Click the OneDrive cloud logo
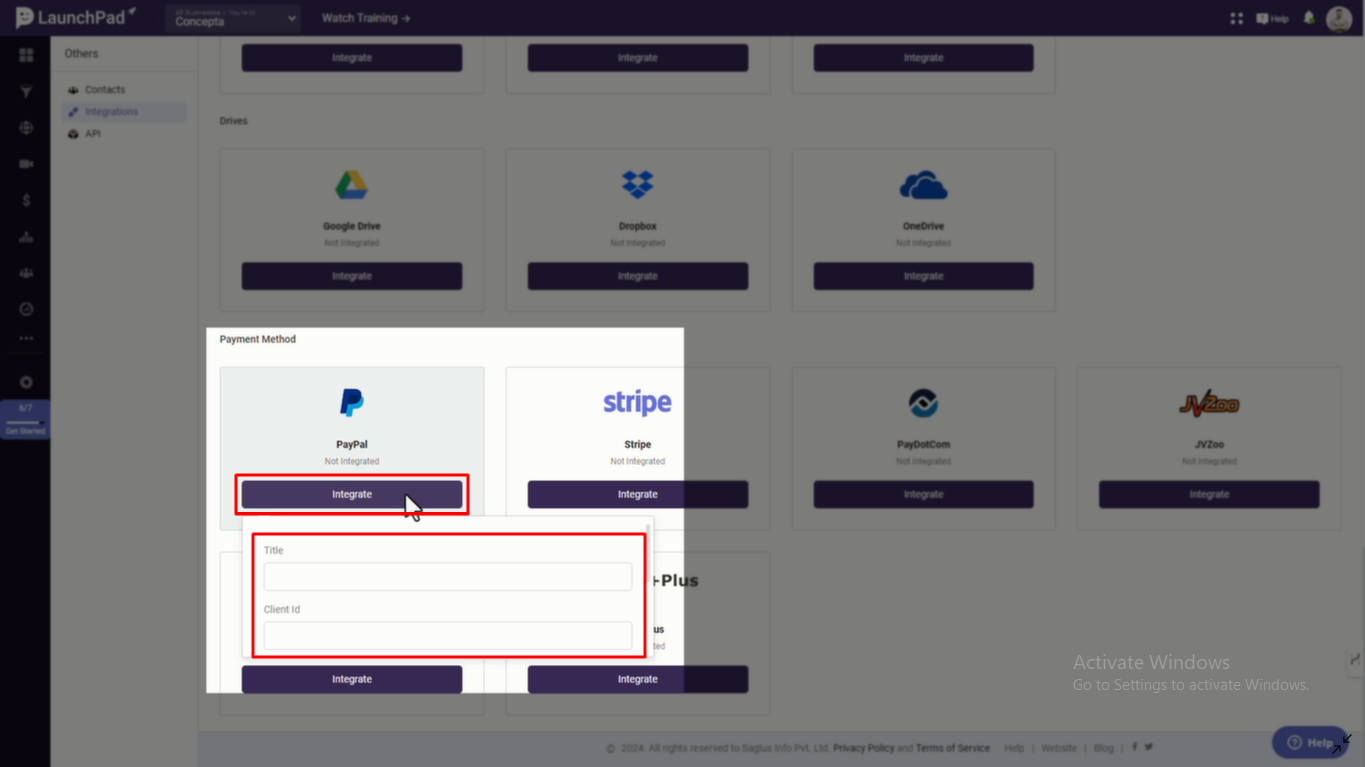Image resolution: width=1365 pixels, height=767 pixels. [923, 186]
